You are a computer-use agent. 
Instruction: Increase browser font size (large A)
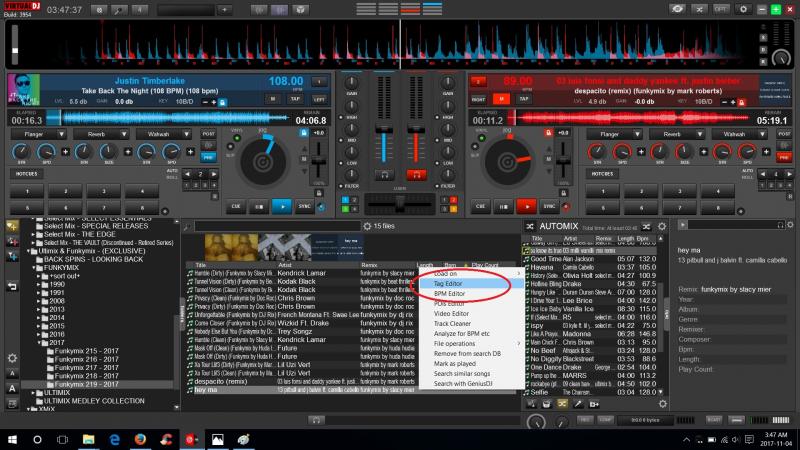click(x=12, y=389)
